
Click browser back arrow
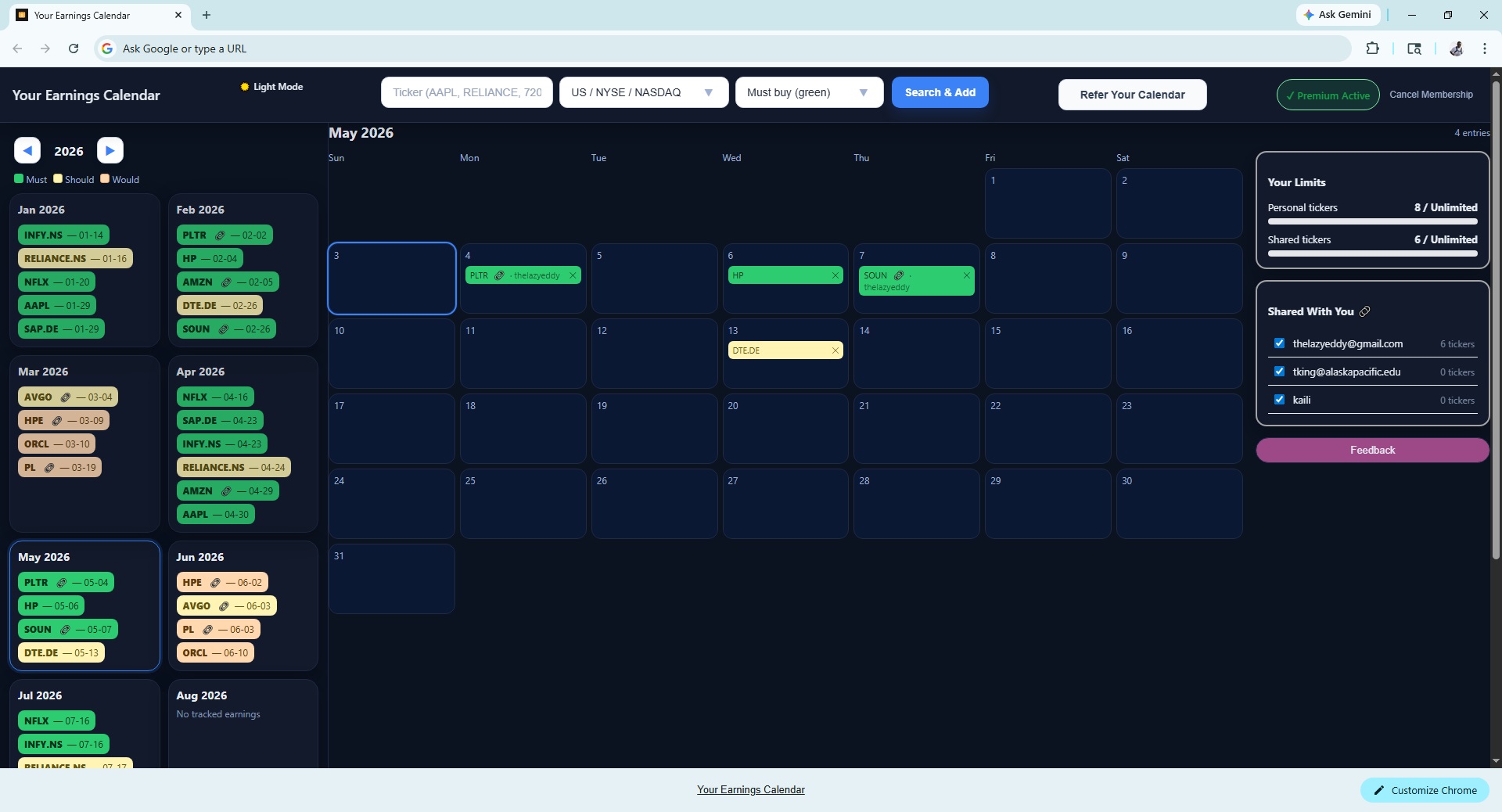[17, 49]
